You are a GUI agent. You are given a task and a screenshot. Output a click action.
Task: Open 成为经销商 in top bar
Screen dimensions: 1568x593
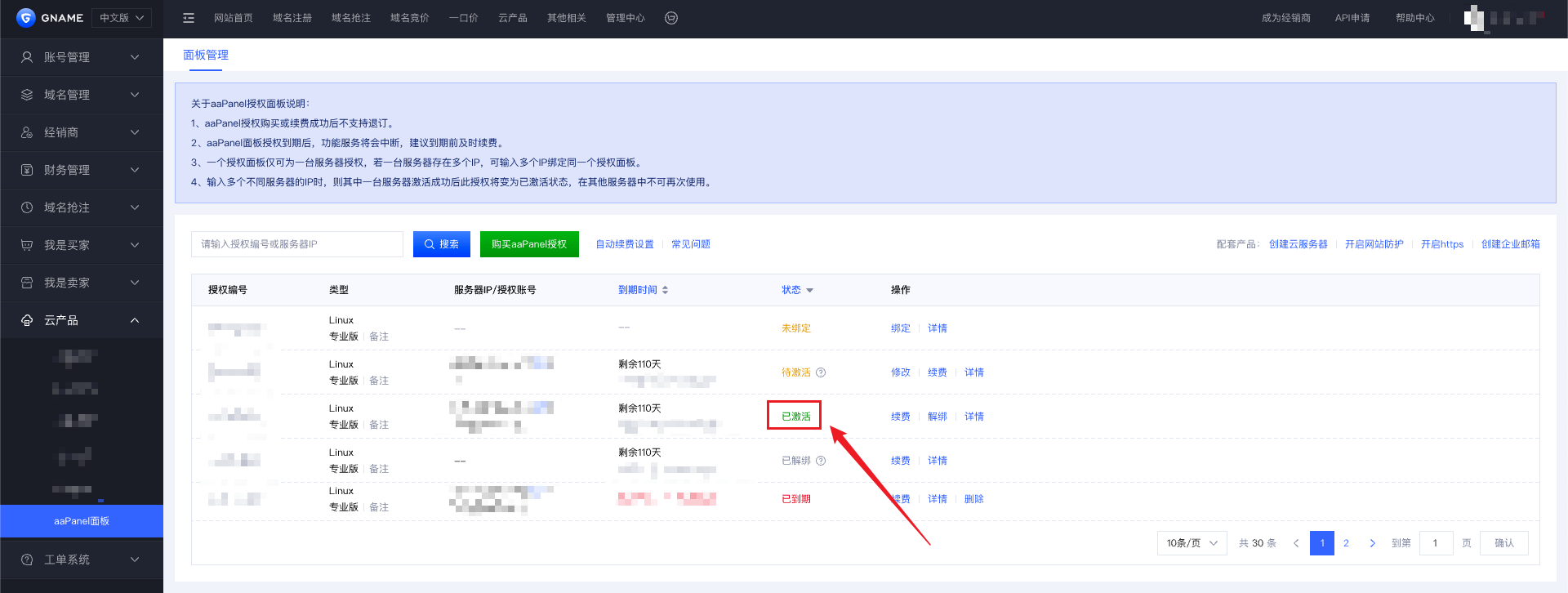pyautogui.click(x=1286, y=18)
